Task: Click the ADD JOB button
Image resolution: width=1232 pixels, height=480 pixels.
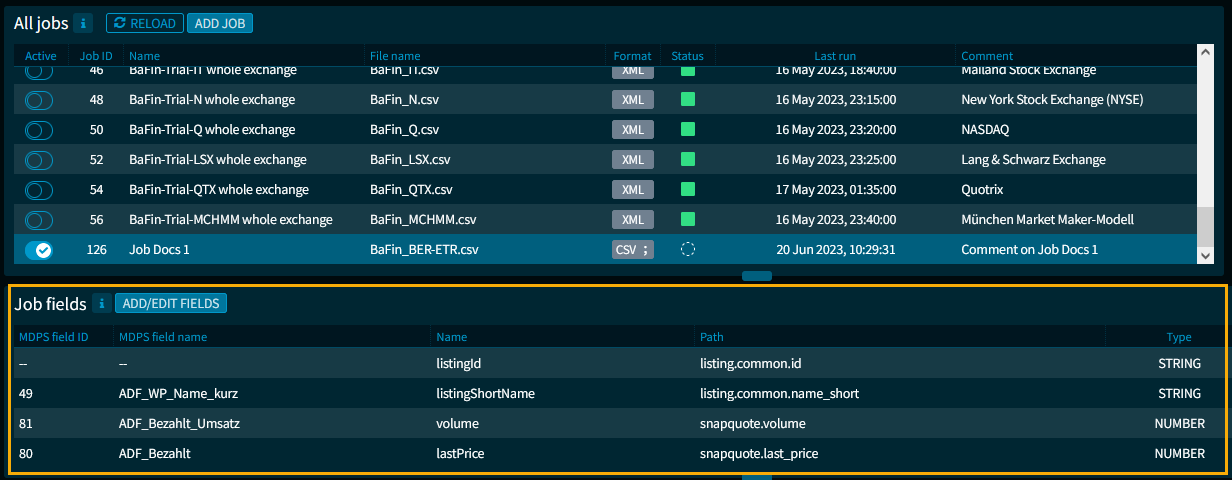Action: point(220,23)
